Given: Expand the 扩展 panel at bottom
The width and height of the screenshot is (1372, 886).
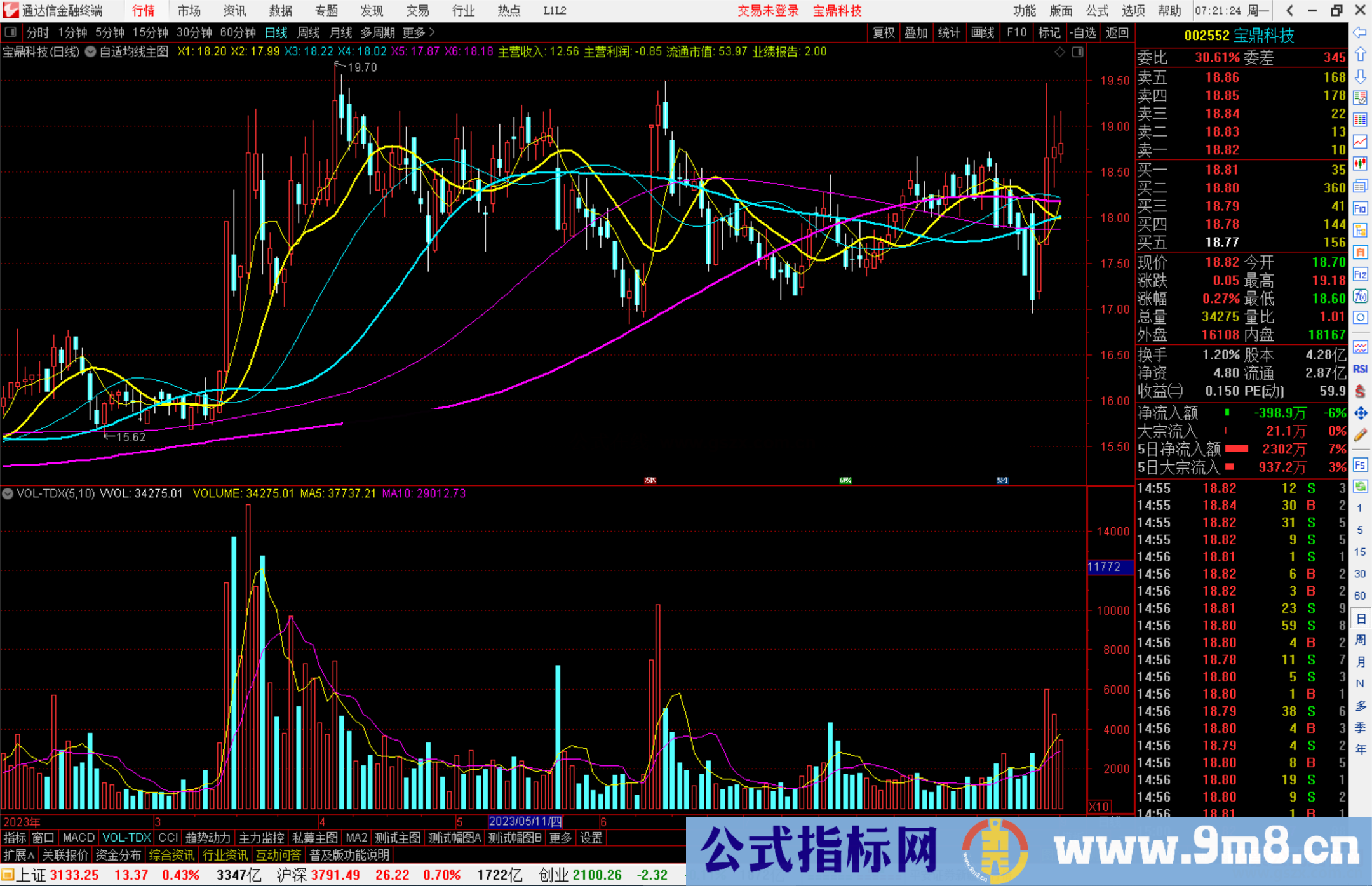Looking at the screenshot, I should coord(18,855).
